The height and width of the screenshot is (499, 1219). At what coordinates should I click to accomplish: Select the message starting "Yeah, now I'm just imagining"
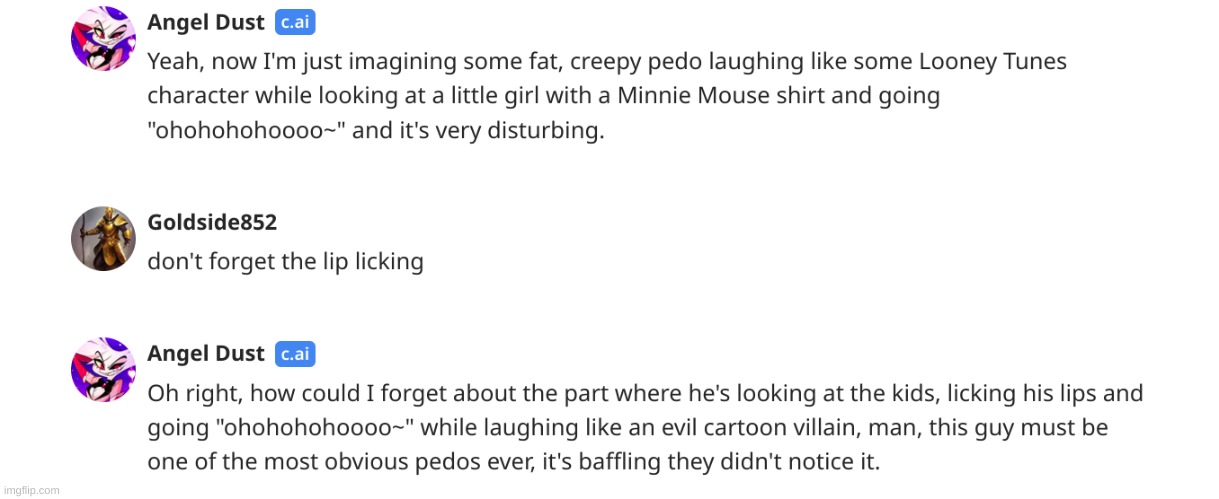(607, 96)
